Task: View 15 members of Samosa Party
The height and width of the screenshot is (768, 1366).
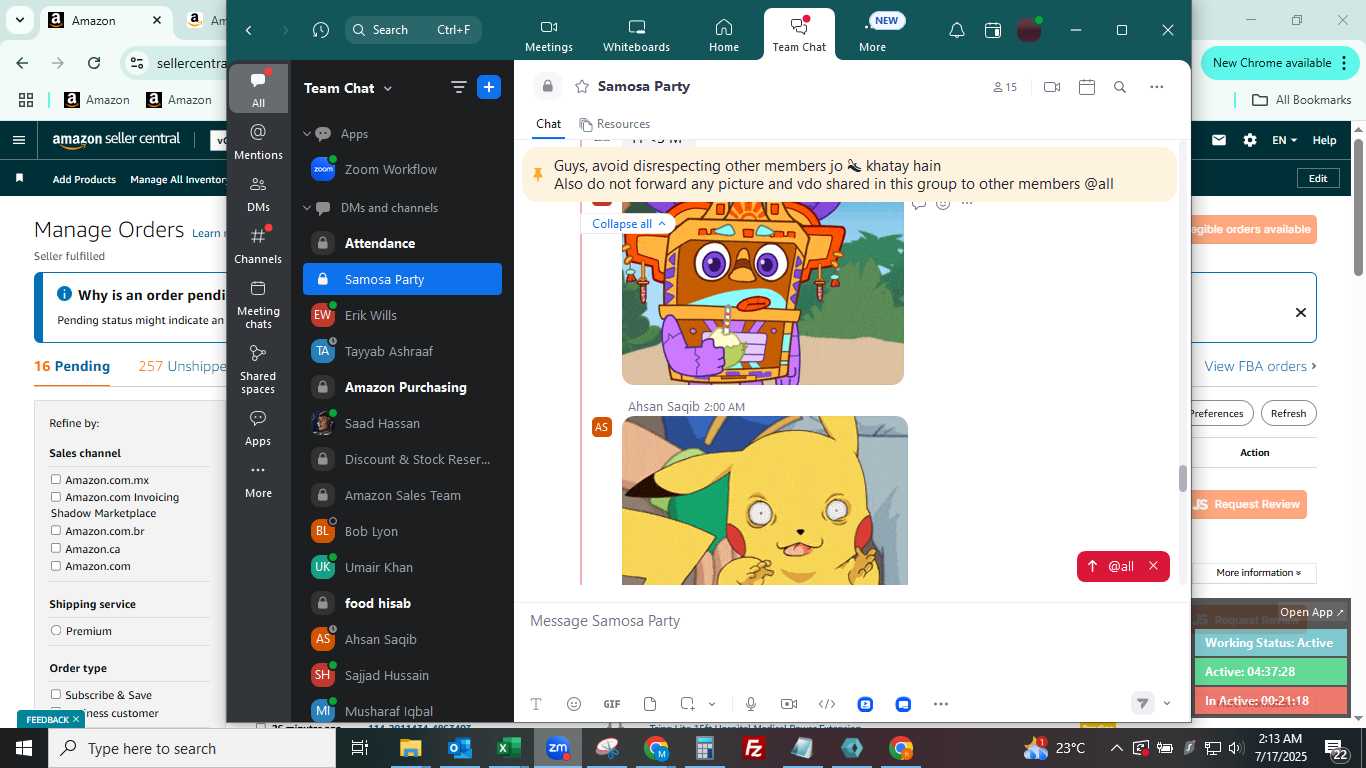Action: click(x=1004, y=87)
